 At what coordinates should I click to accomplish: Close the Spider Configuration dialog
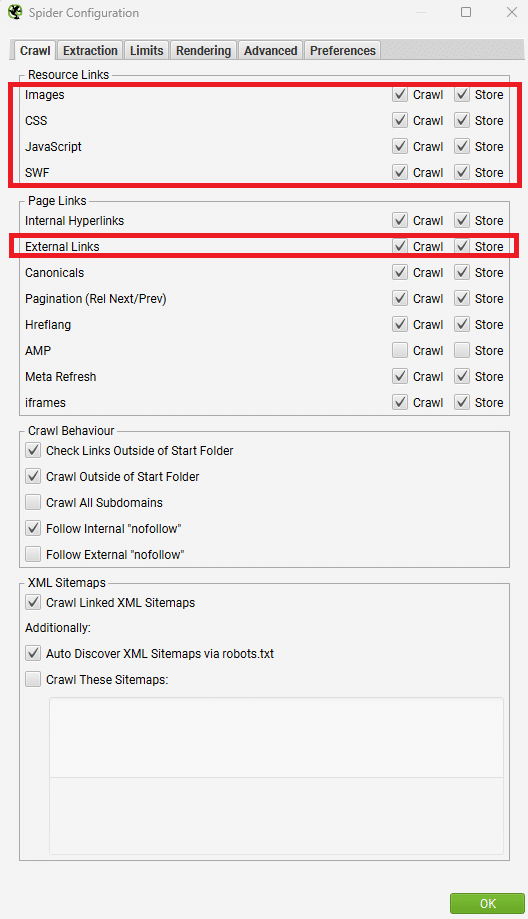[512, 12]
